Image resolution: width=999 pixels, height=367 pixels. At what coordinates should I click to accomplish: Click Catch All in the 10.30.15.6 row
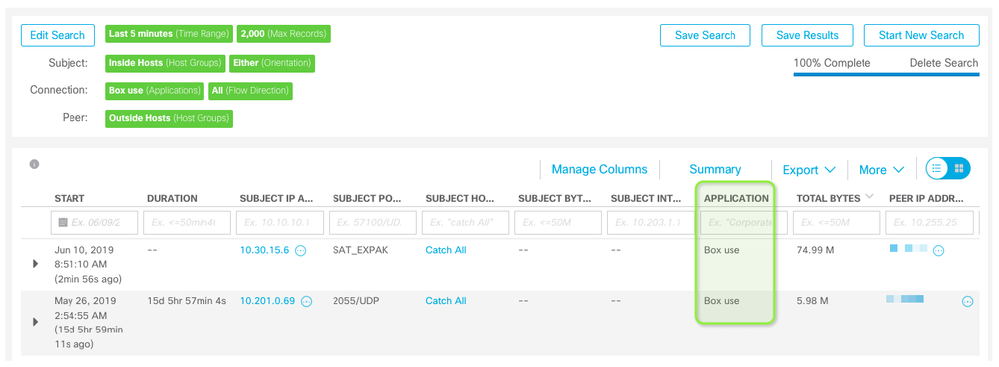point(446,250)
